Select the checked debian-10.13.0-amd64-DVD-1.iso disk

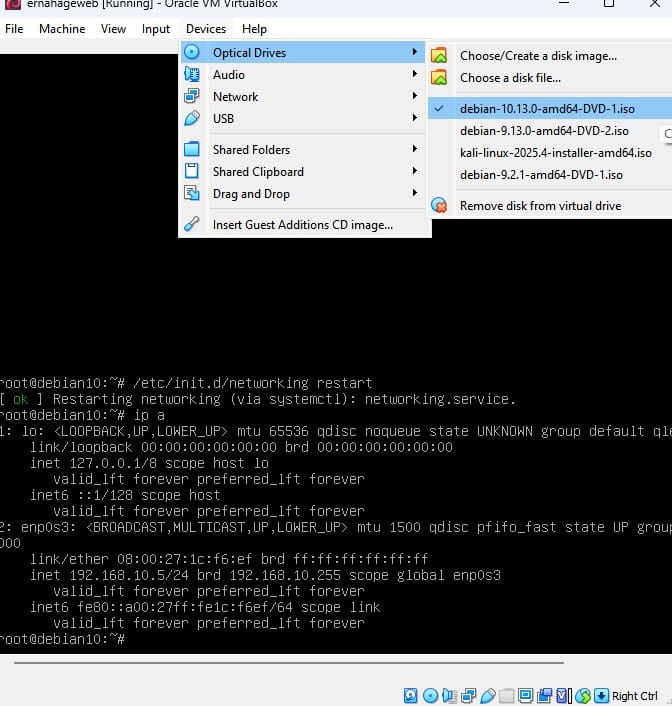click(549, 109)
